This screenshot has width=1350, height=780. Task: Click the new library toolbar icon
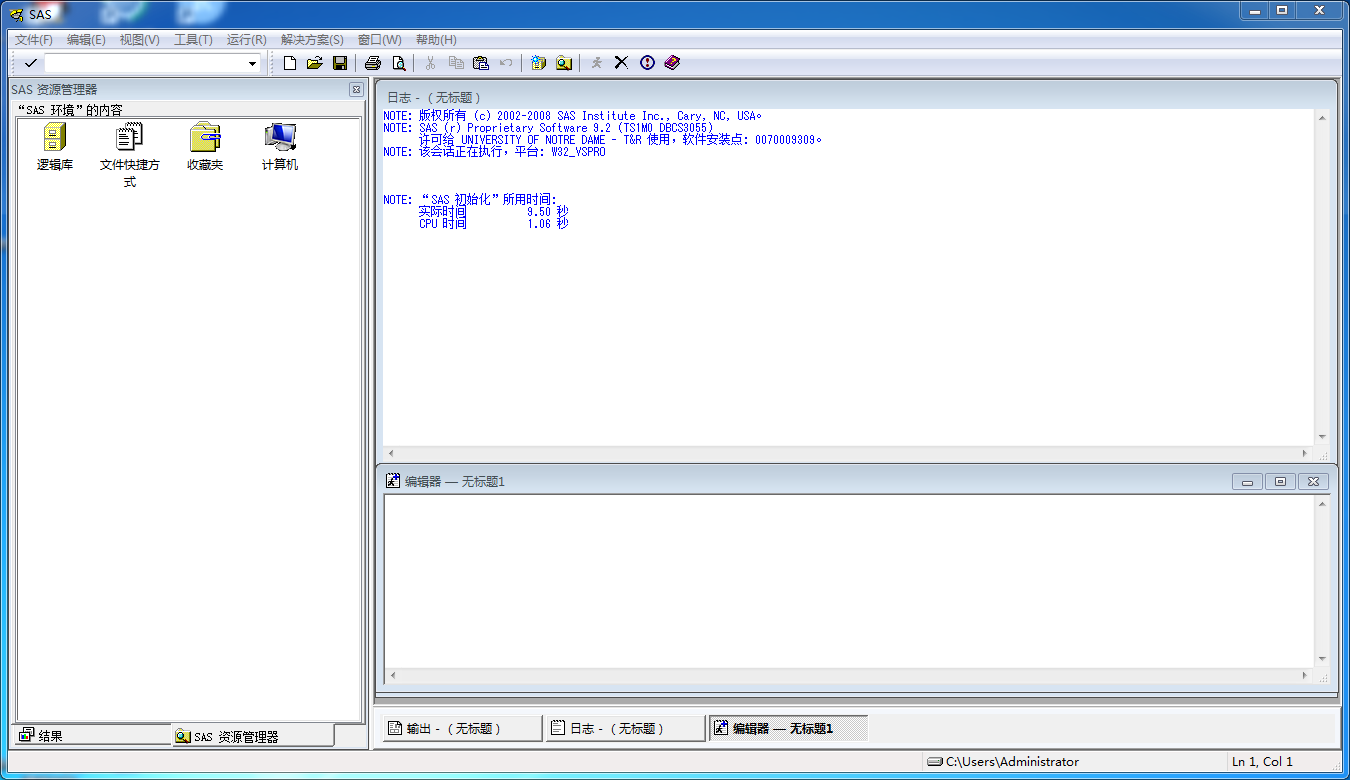(539, 63)
